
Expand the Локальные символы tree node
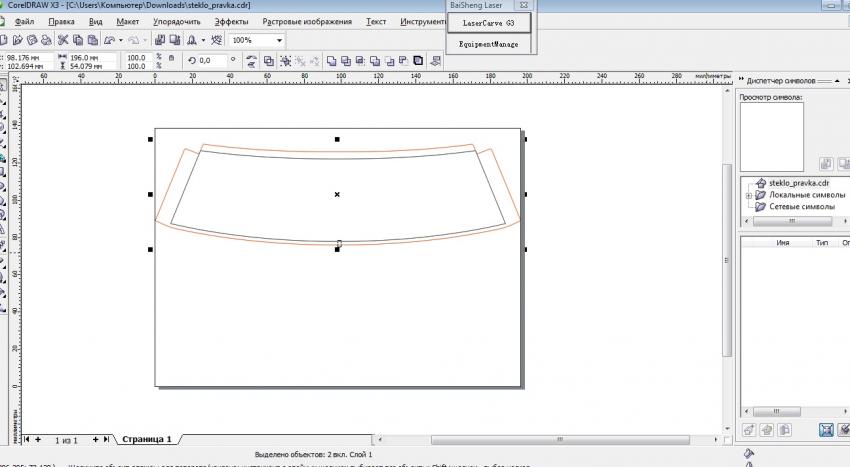point(748,195)
